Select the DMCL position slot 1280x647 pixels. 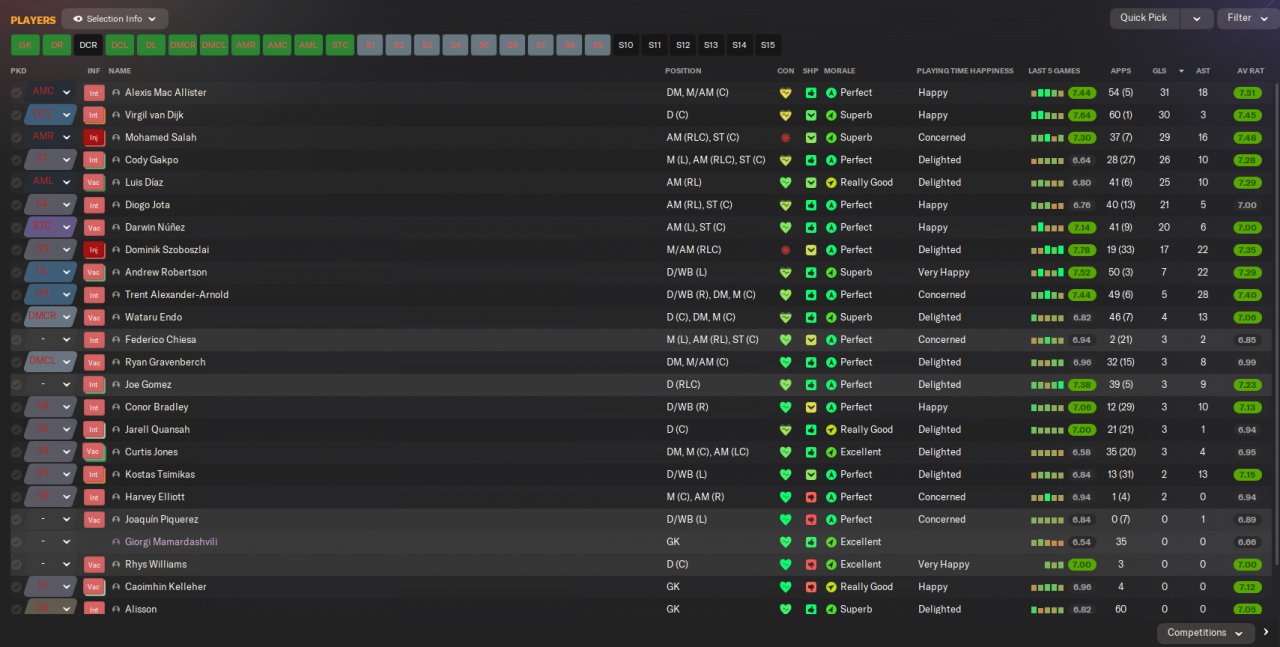click(214, 45)
